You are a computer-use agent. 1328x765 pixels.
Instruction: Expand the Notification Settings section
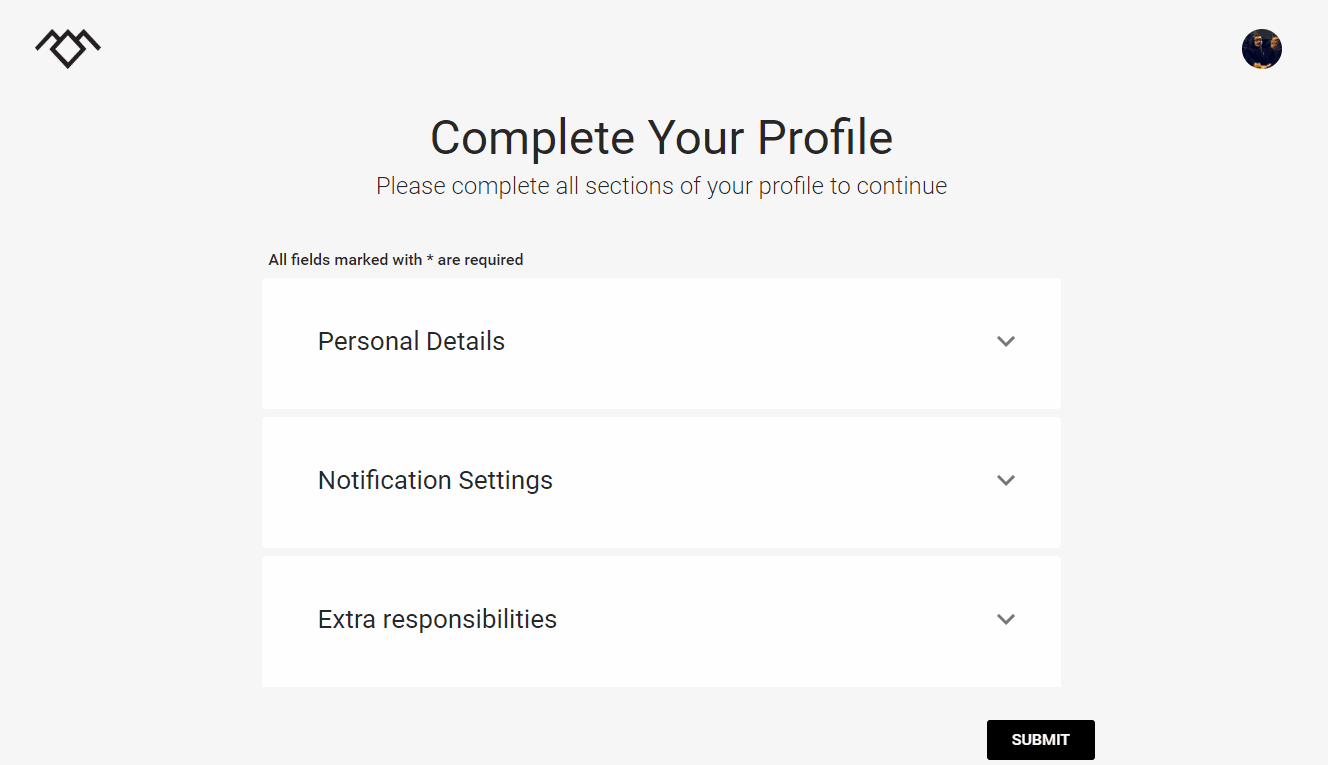[660, 480]
